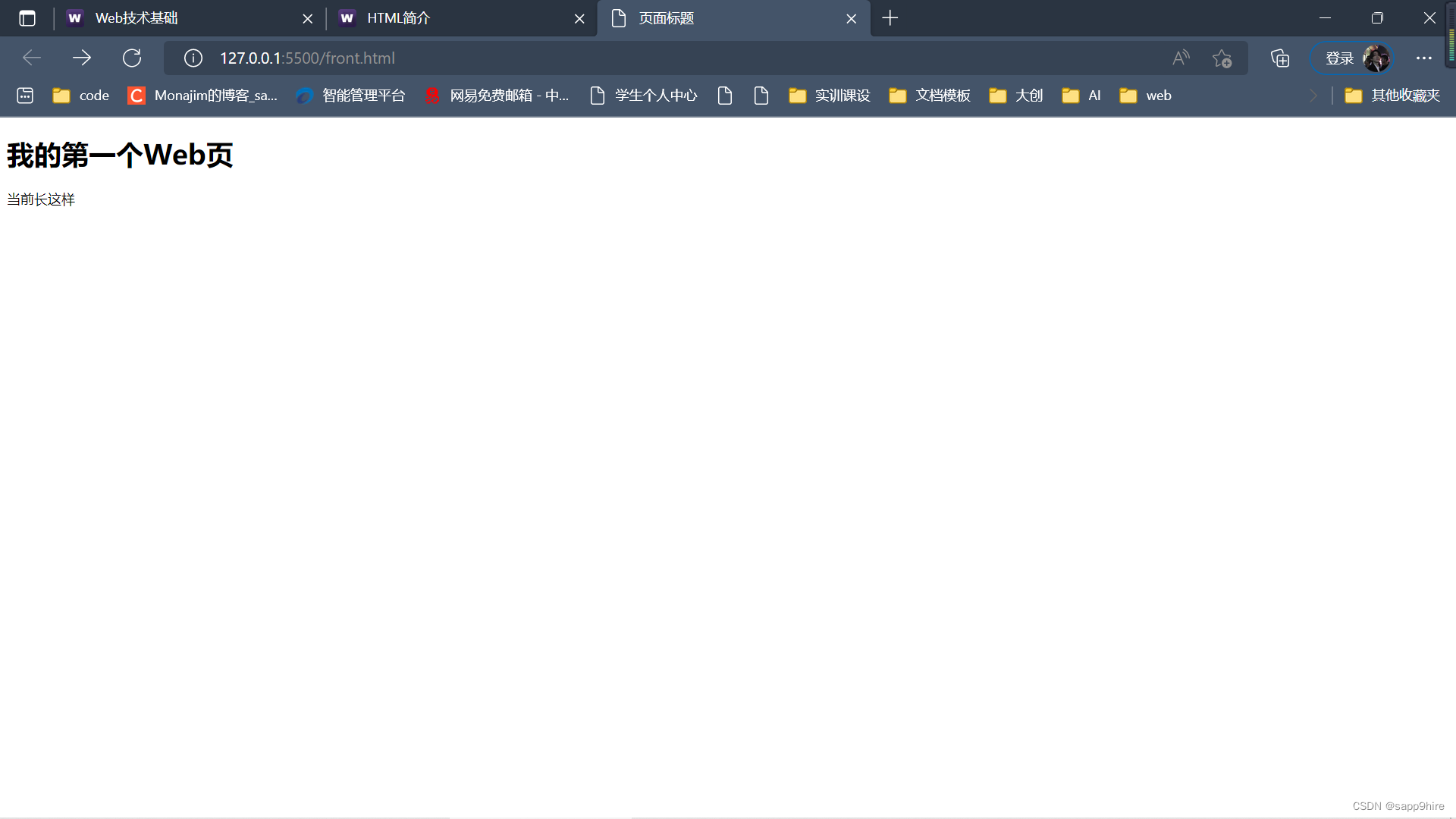Go forward with the forward arrow

(82, 58)
